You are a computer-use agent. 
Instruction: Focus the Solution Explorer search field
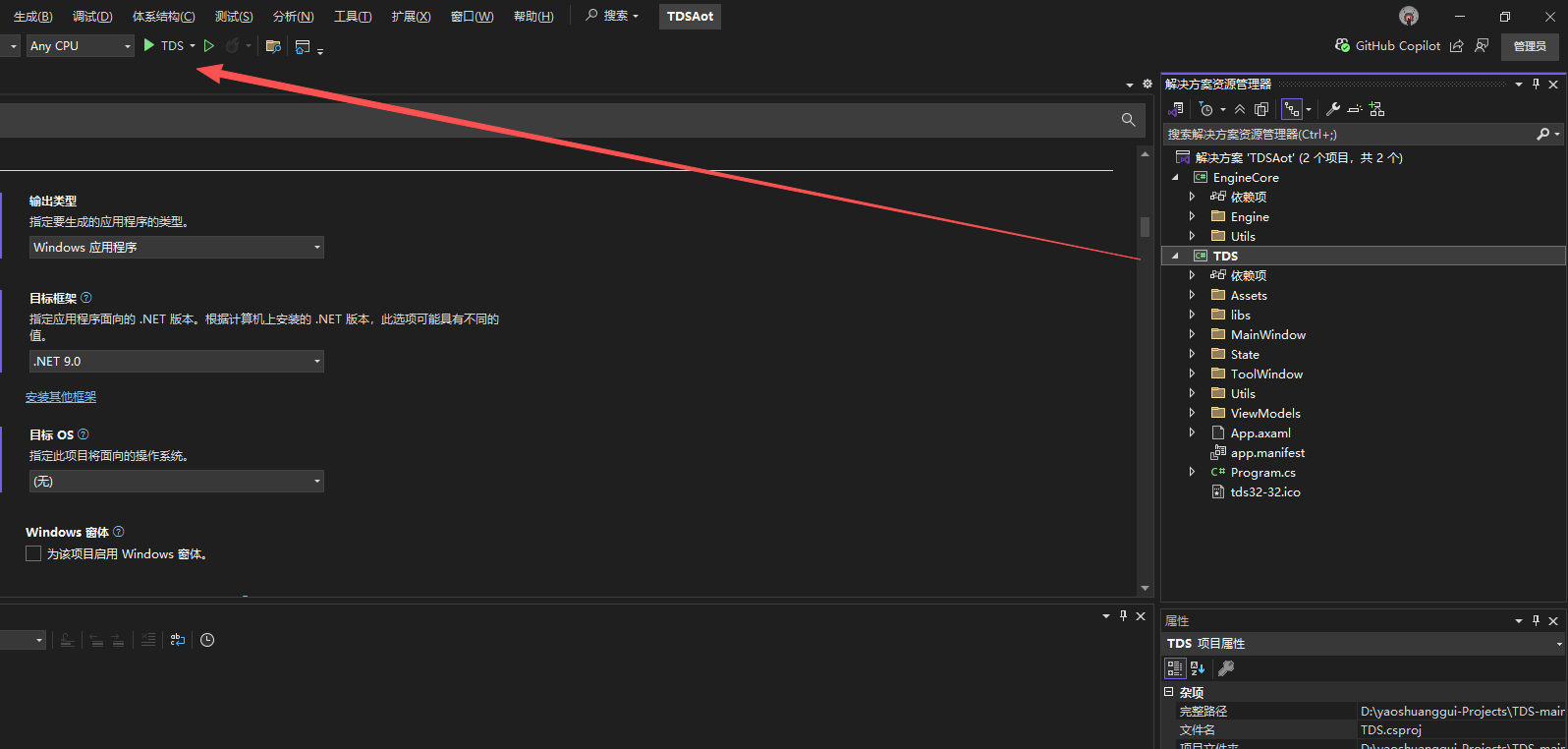pyautogui.click(x=1349, y=135)
